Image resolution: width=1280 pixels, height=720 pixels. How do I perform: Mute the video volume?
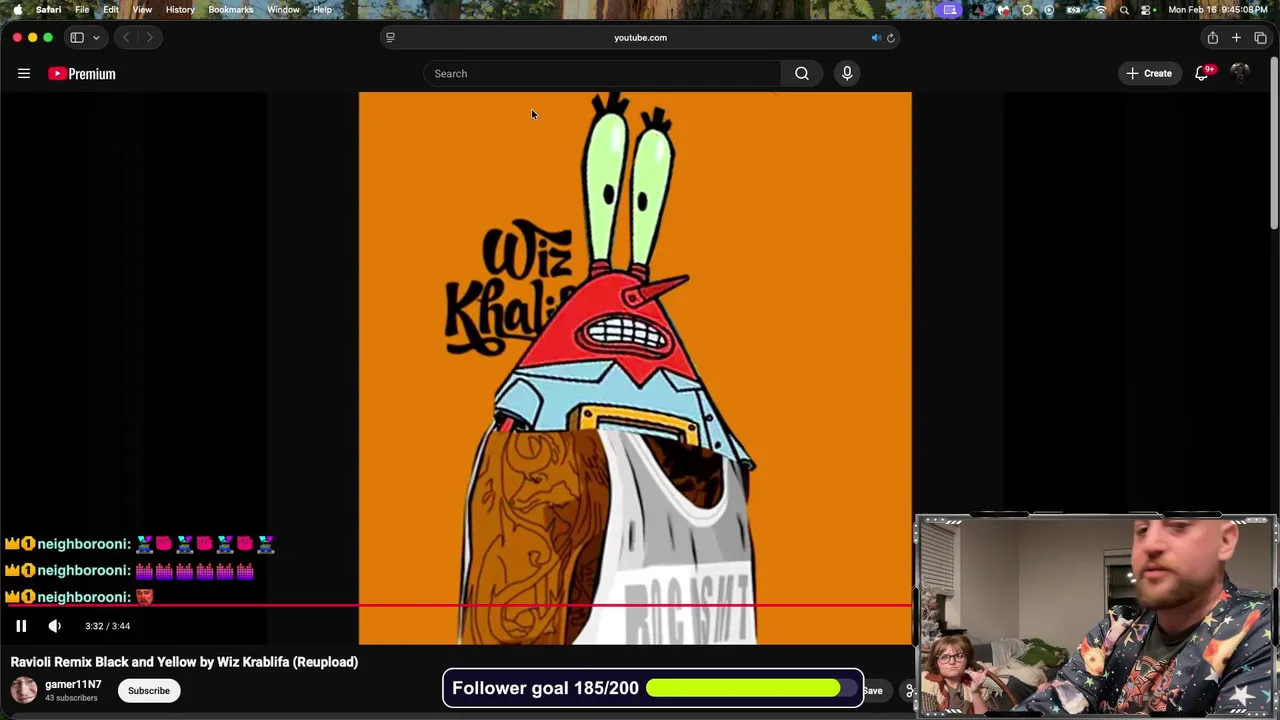55,626
